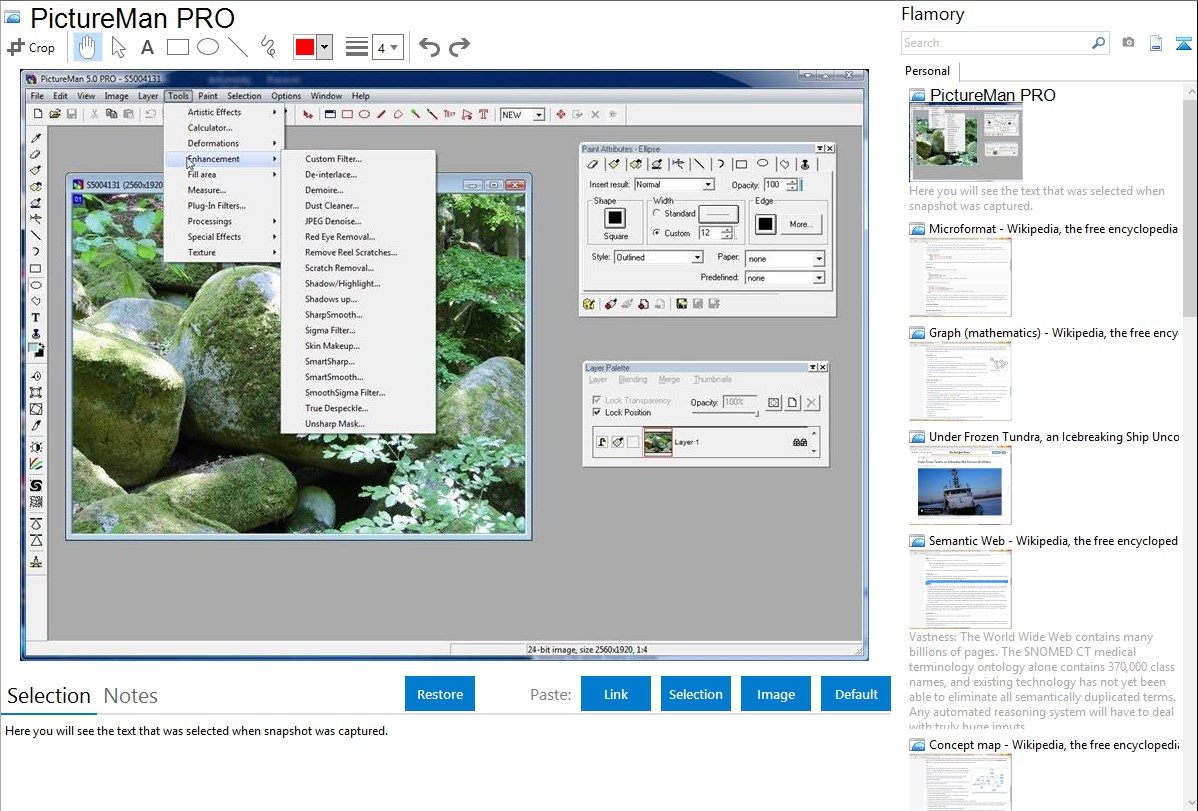The image size is (1198, 811).
Task: Open the Personal tab
Action: click(x=928, y=70)
